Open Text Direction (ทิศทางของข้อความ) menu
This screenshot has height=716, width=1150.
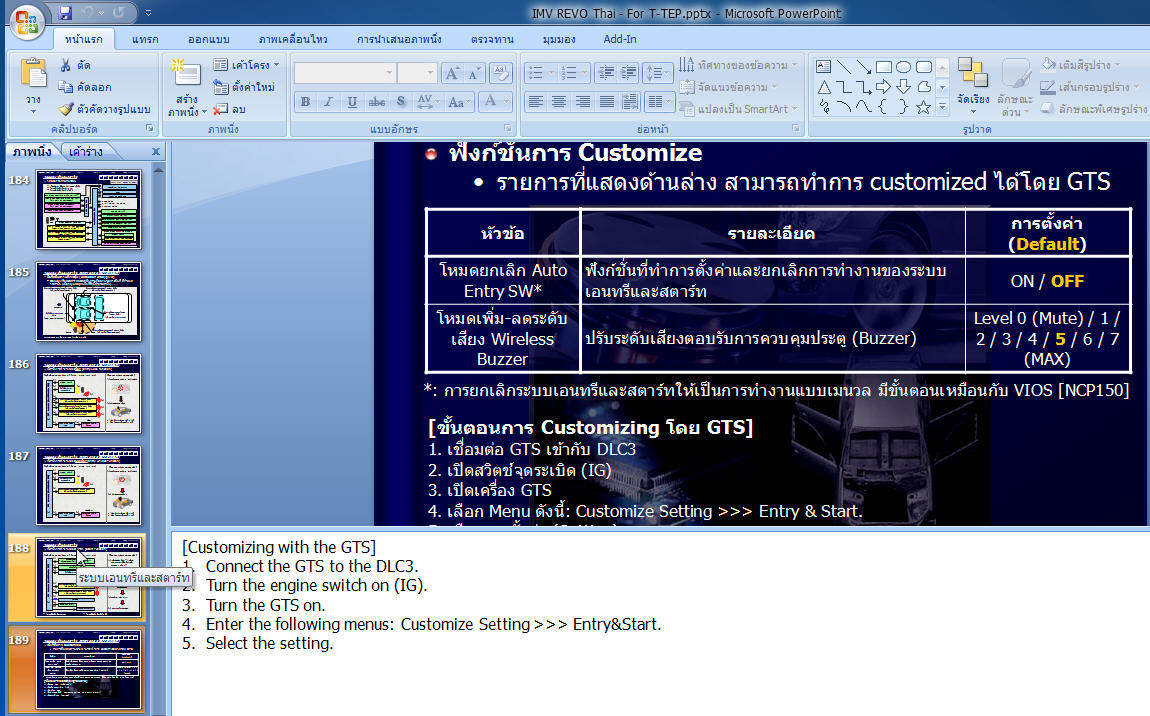(739, 65)
